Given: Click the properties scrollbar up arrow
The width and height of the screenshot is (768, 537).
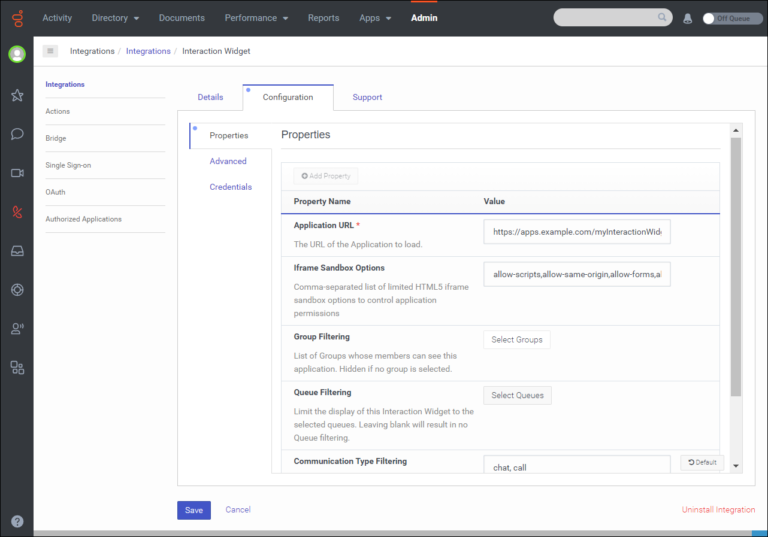Looking at the screenshot, I should tap(736, 130).
